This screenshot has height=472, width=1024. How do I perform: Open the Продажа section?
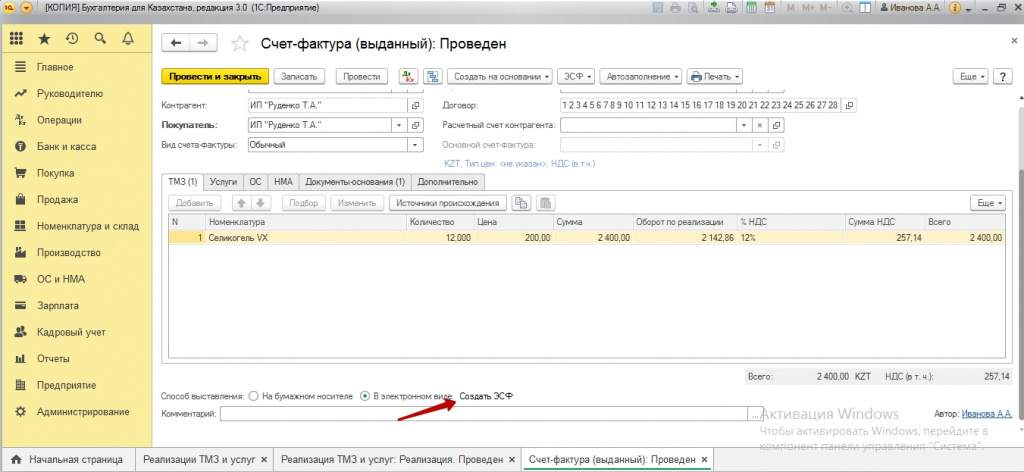click(x=57, y=200)
